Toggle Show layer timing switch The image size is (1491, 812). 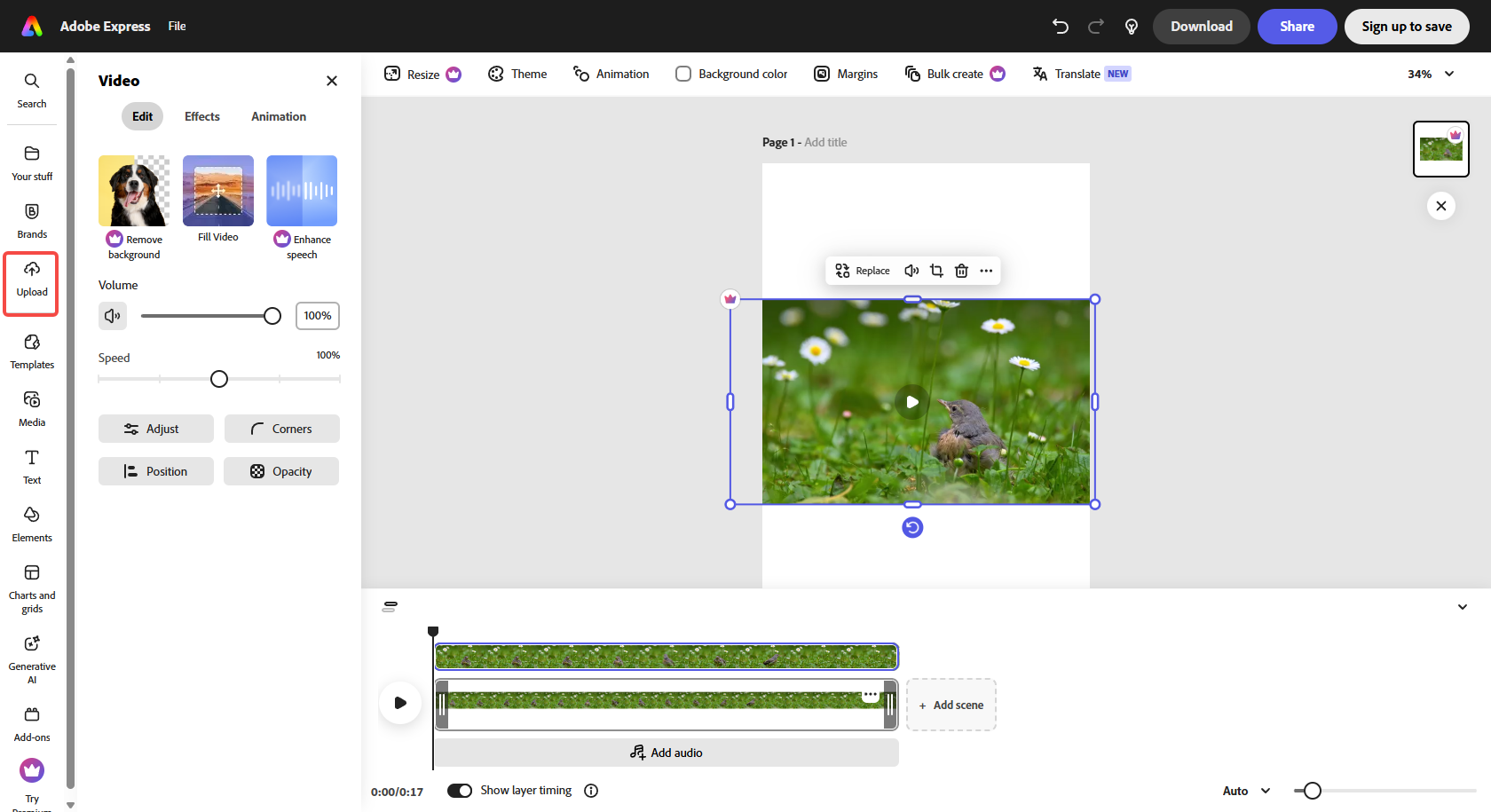[x=460, y=790]
